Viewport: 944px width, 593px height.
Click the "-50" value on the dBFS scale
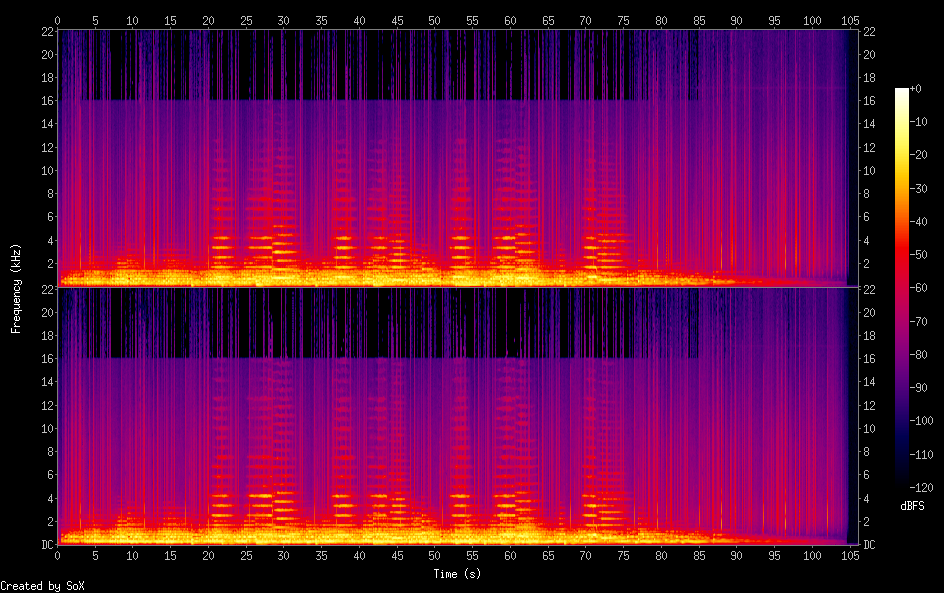coord(919,255)
